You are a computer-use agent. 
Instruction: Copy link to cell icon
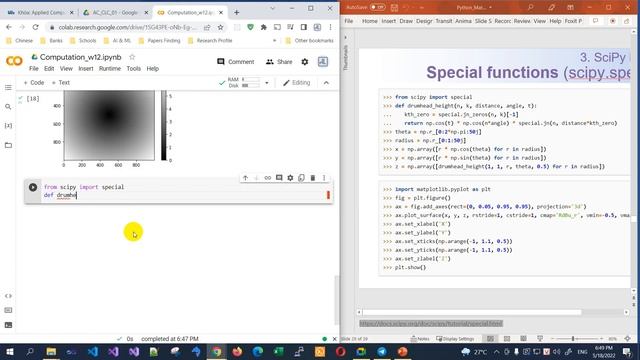point(268,178)
